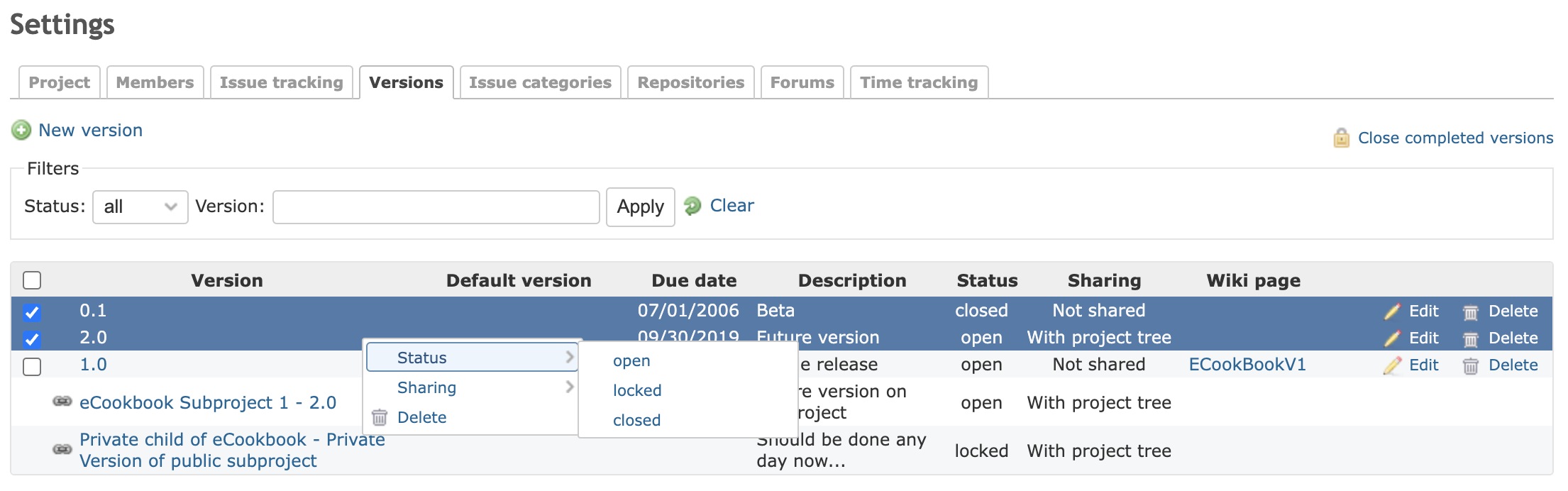Click the trash icon in the context menu

point(380,417)
